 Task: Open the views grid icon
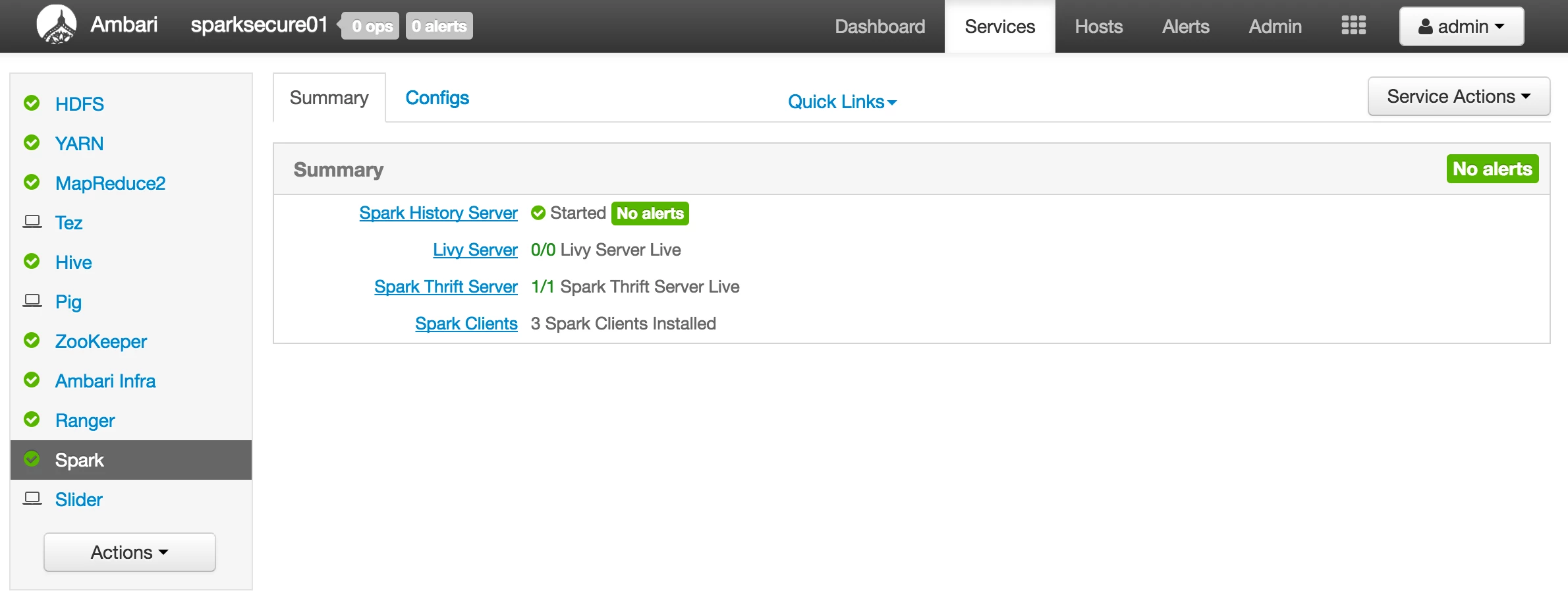(1353, 26)
